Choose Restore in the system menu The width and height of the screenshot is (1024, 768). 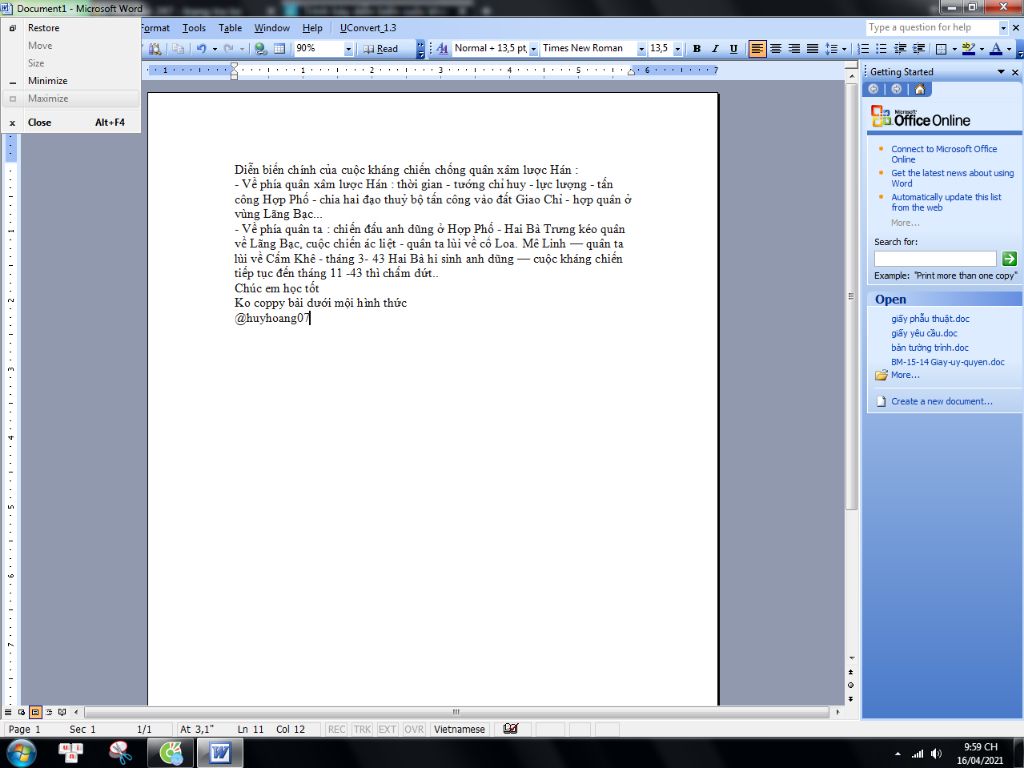point(71,27)
